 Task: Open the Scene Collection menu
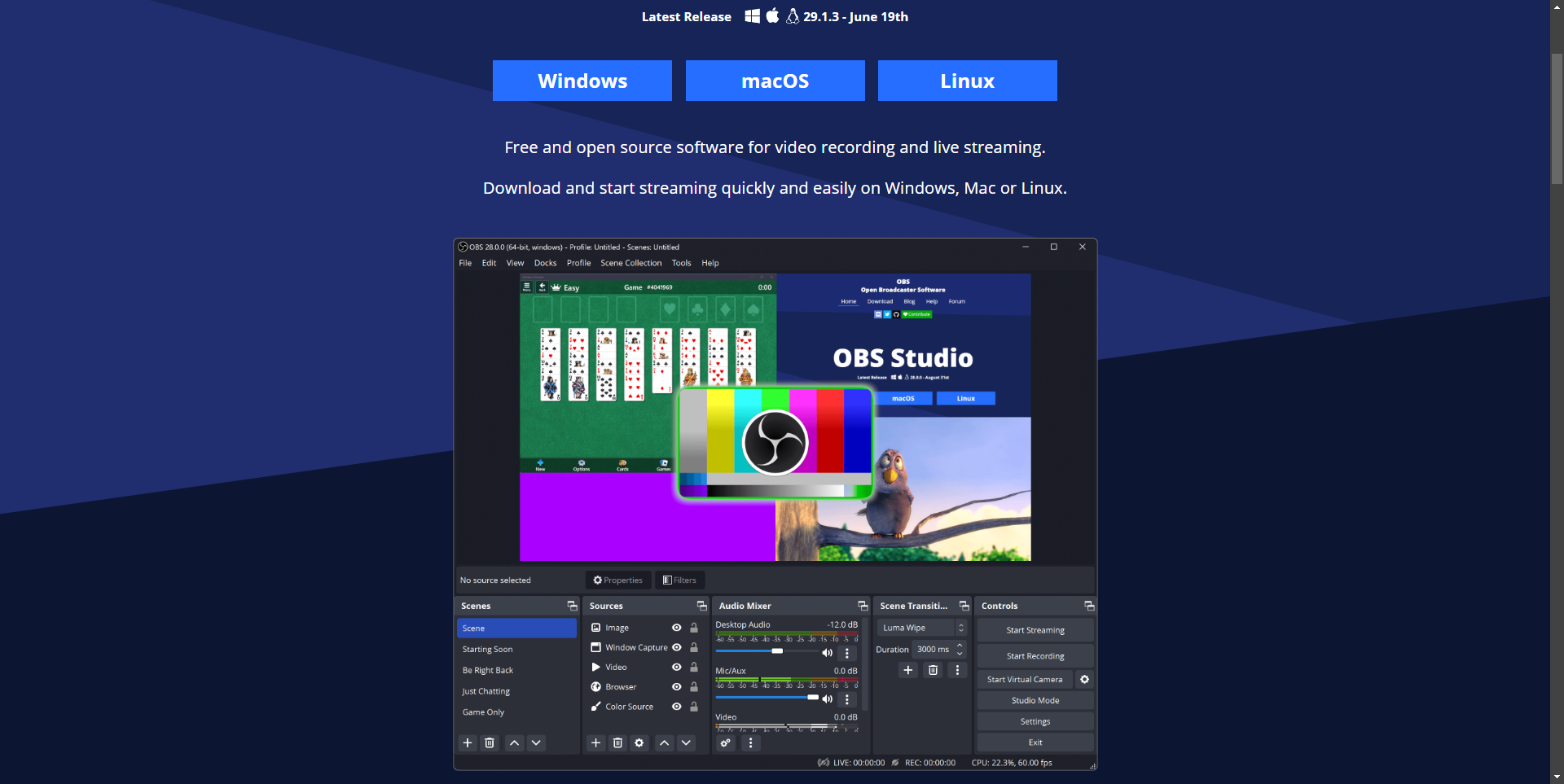[630, 263]
